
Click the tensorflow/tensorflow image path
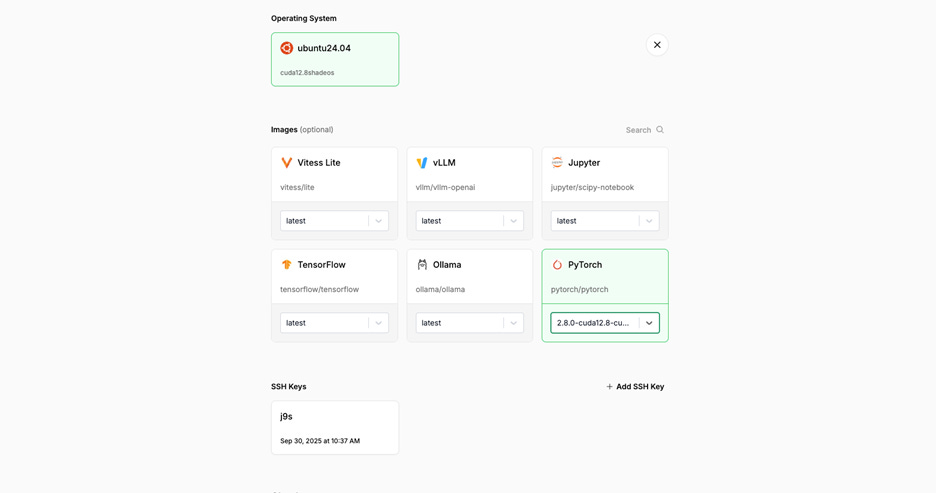pos(319,289)
